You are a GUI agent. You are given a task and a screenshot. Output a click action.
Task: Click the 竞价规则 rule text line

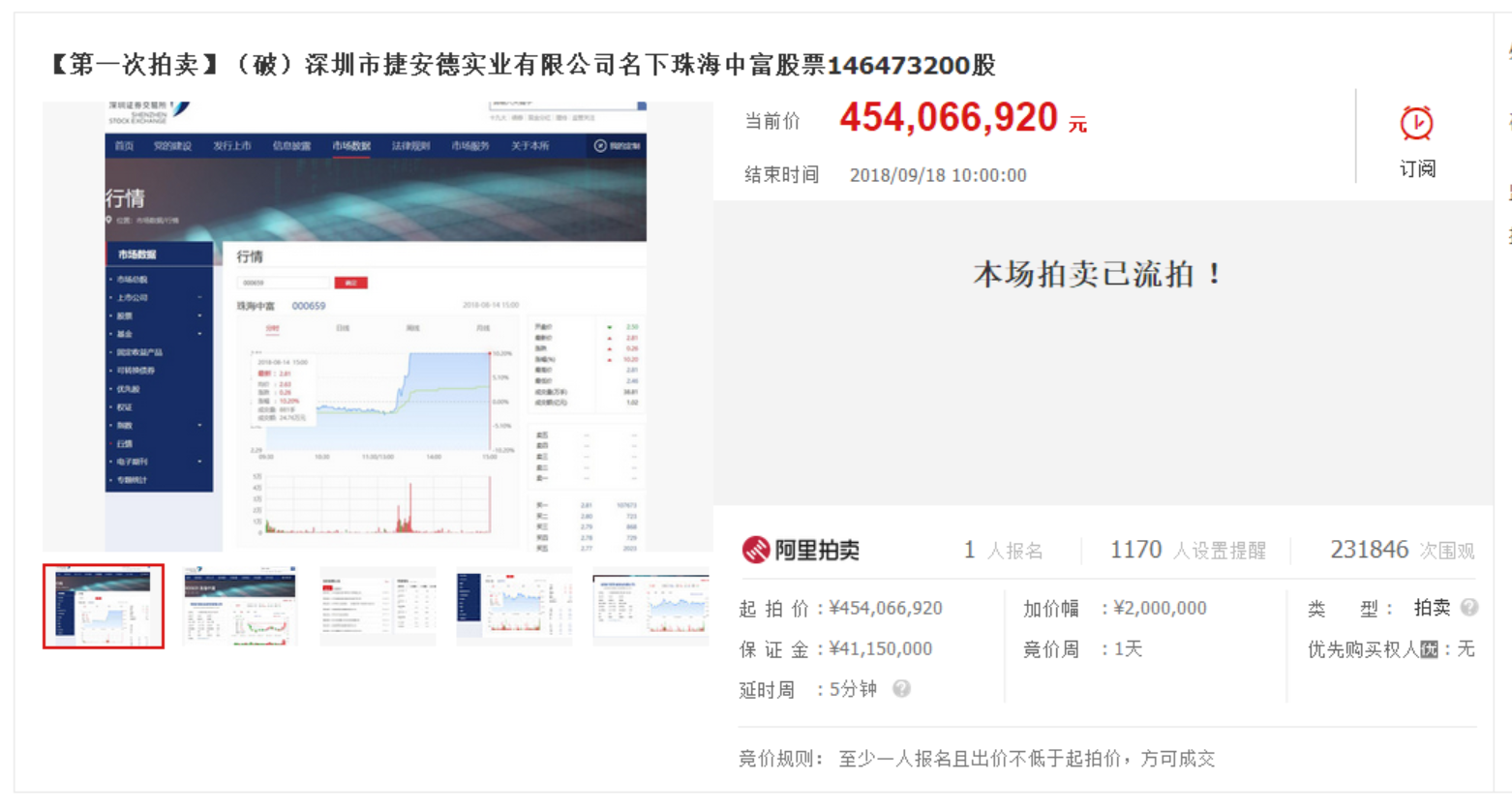pyautogui.click(x=977, y=759)
